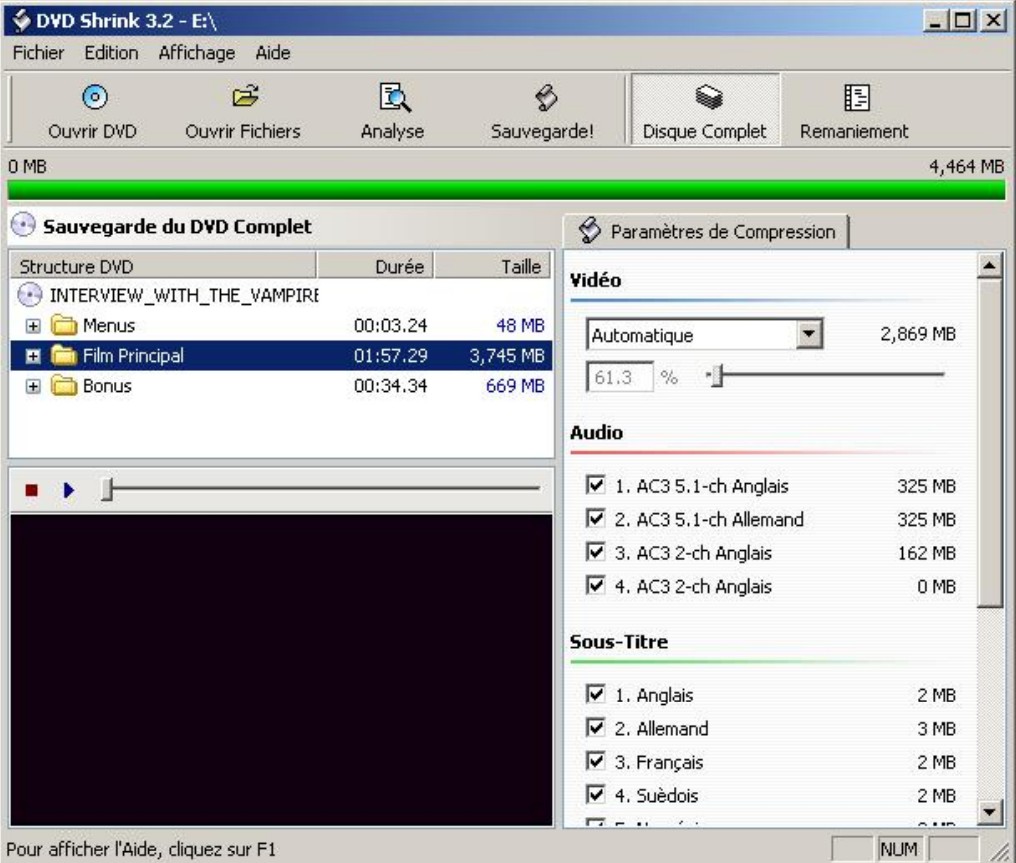Expand the Bonus tree node
The height and width of the screenshot is (863, 1016).
point(32,386)
